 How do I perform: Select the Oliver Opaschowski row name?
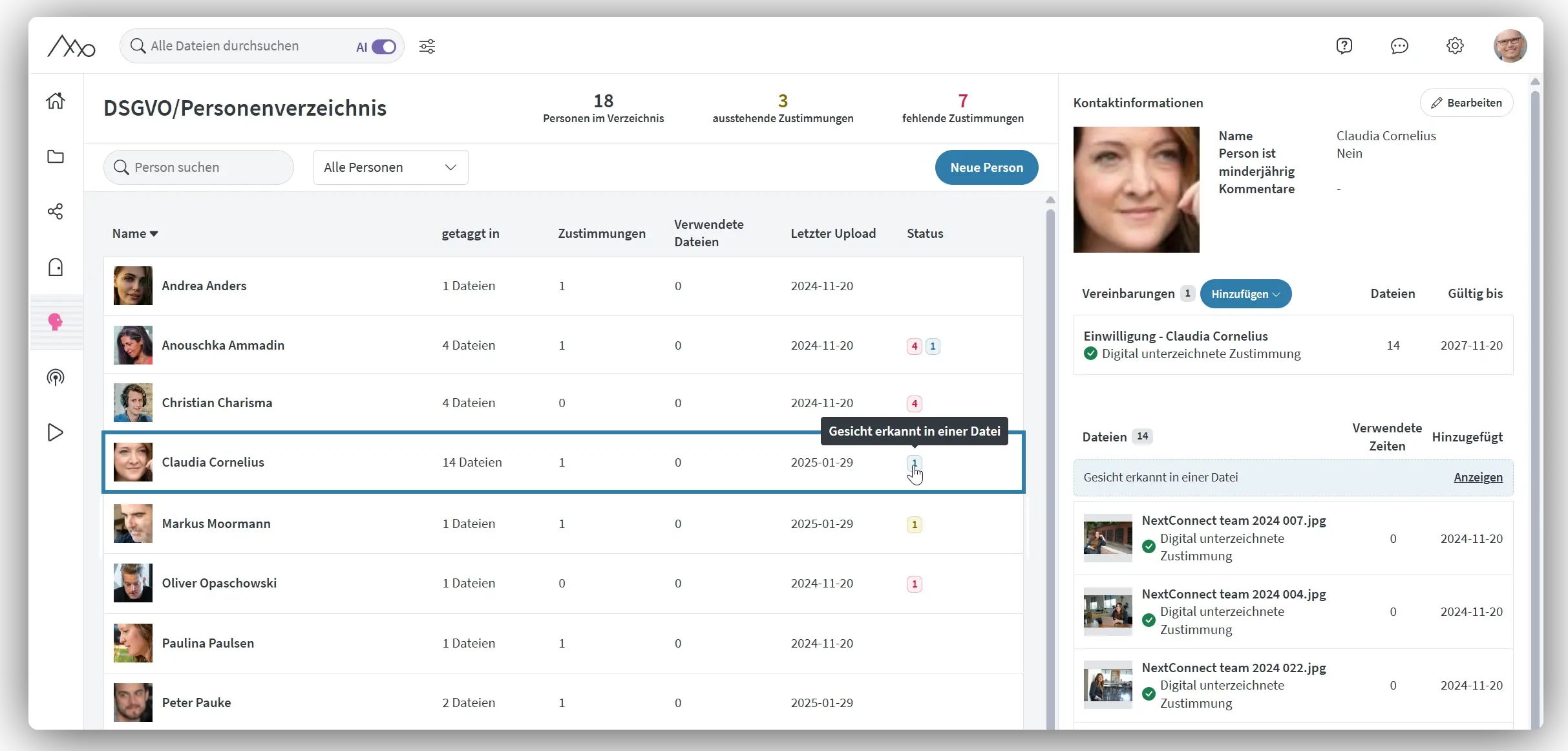219,583
